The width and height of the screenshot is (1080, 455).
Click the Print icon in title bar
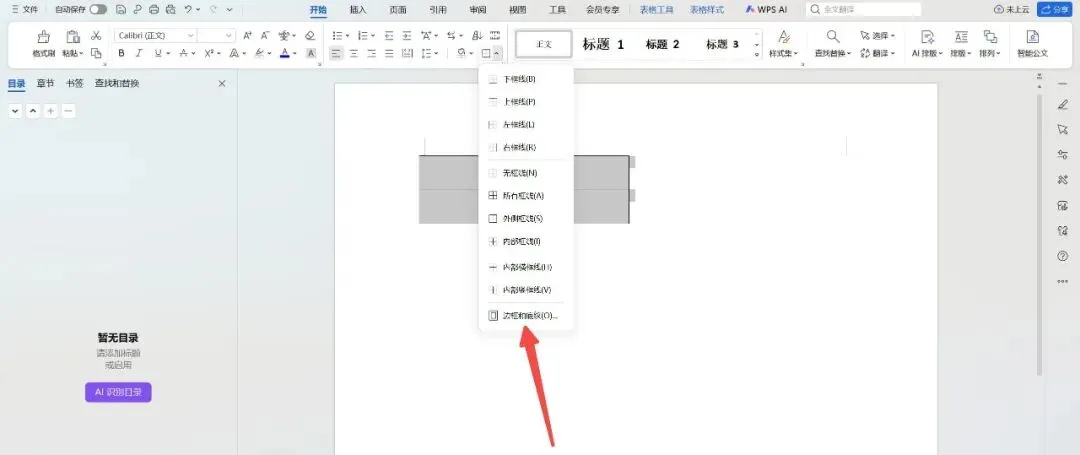pos(154,10)
